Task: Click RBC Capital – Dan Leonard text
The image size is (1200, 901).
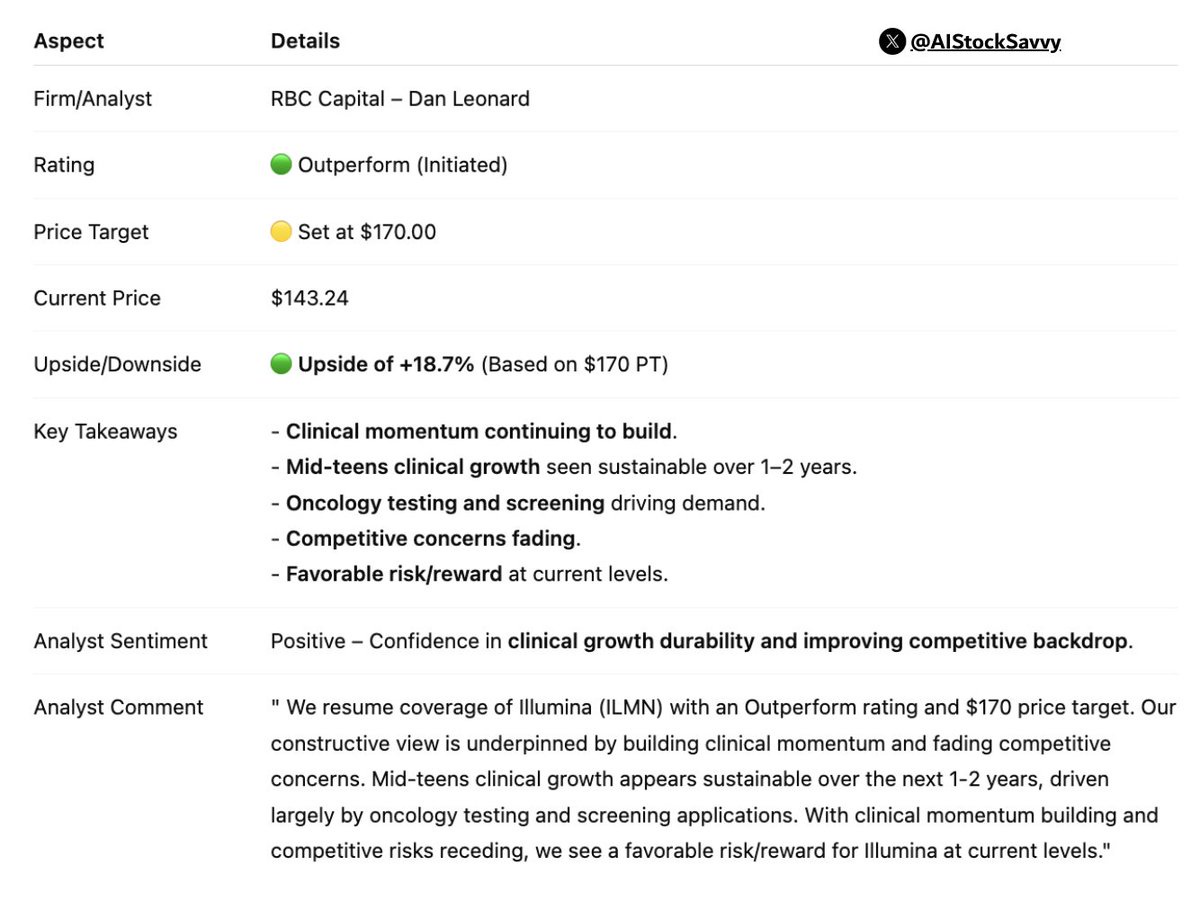Action: tap(400, 99)
